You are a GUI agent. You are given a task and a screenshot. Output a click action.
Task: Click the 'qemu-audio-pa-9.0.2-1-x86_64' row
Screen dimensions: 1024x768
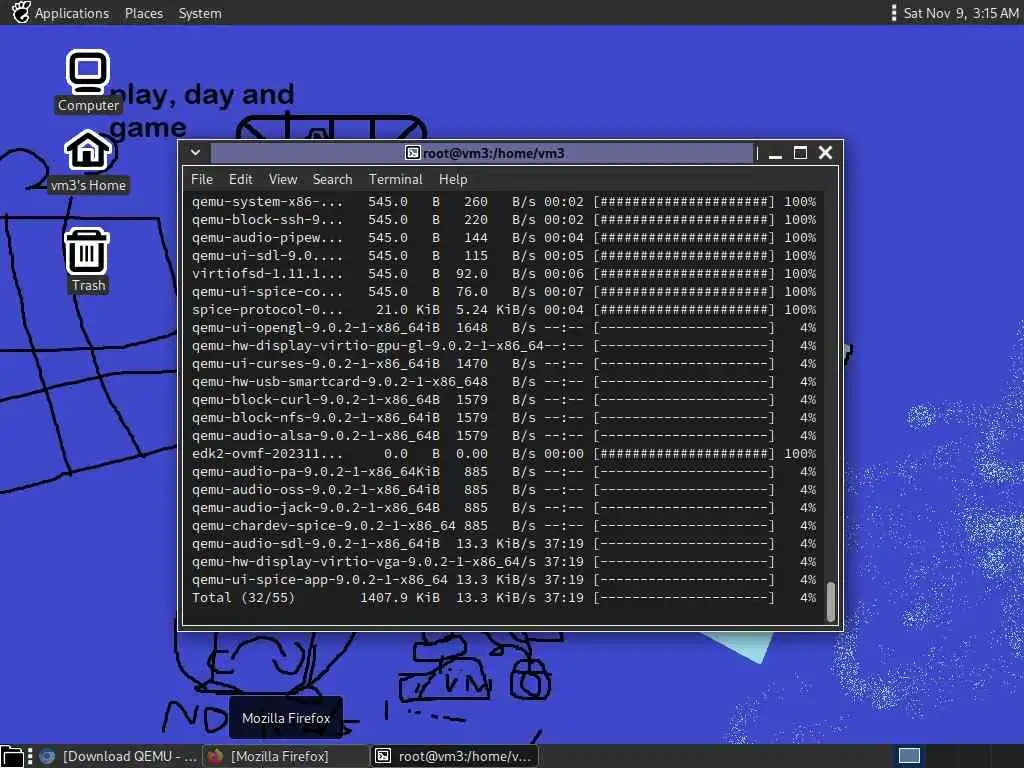(504, 472)
